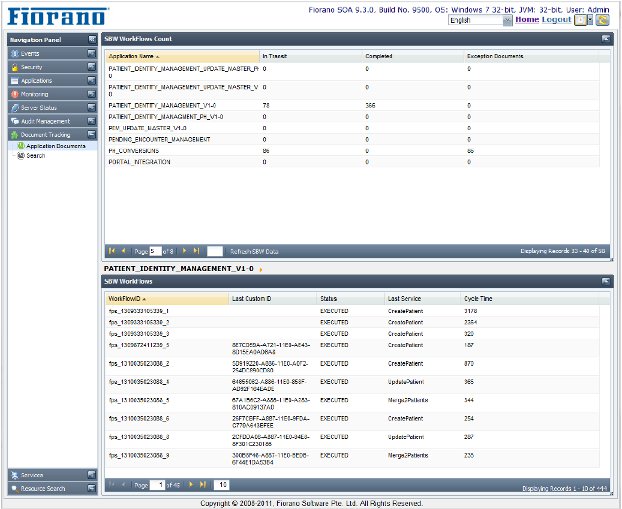Select workflow row with UpdatePatient cycle time 965
Viewport: 622px width, 509px height.
coord(353,385)
